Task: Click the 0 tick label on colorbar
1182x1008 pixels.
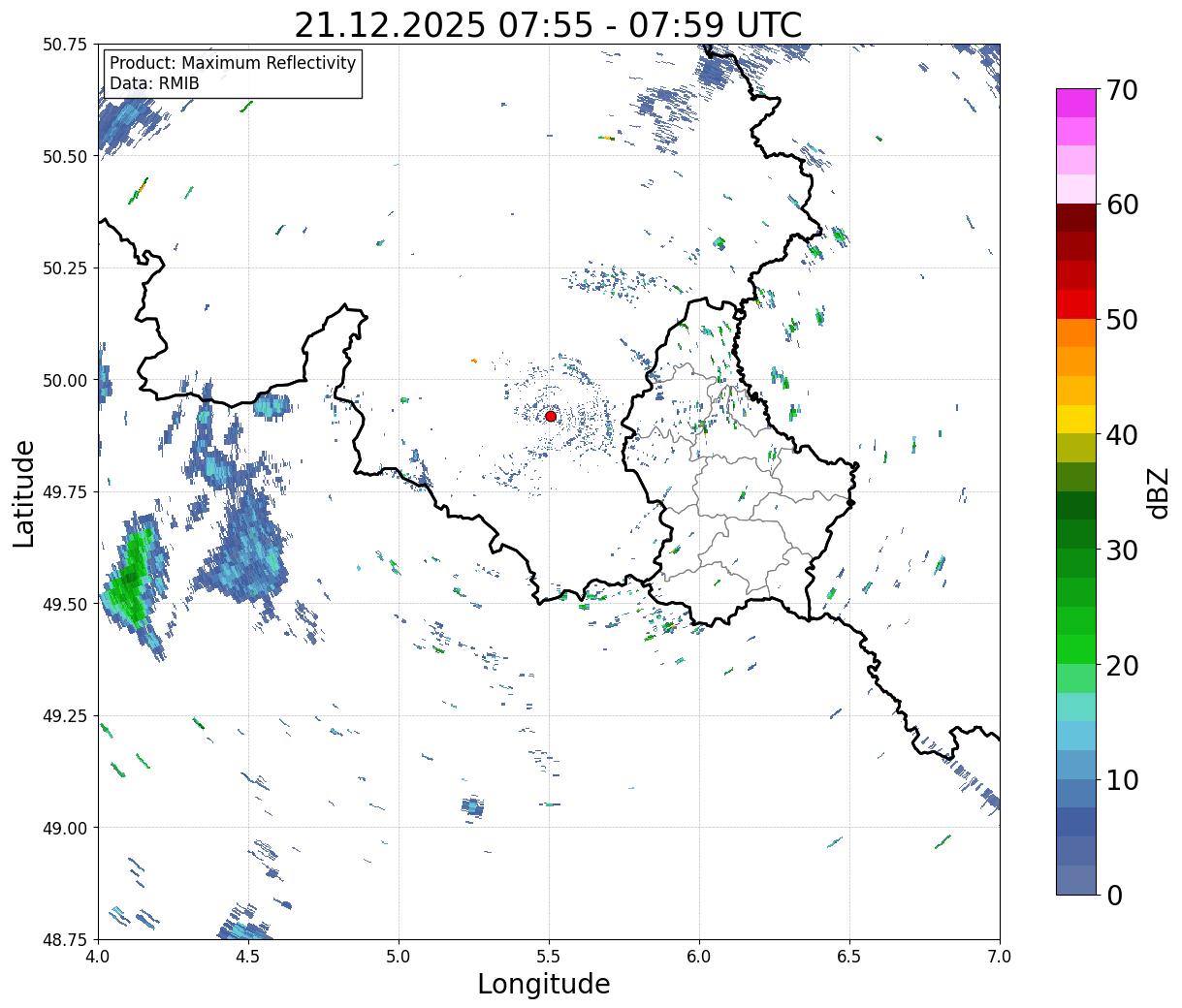Action: point(1113,896)
